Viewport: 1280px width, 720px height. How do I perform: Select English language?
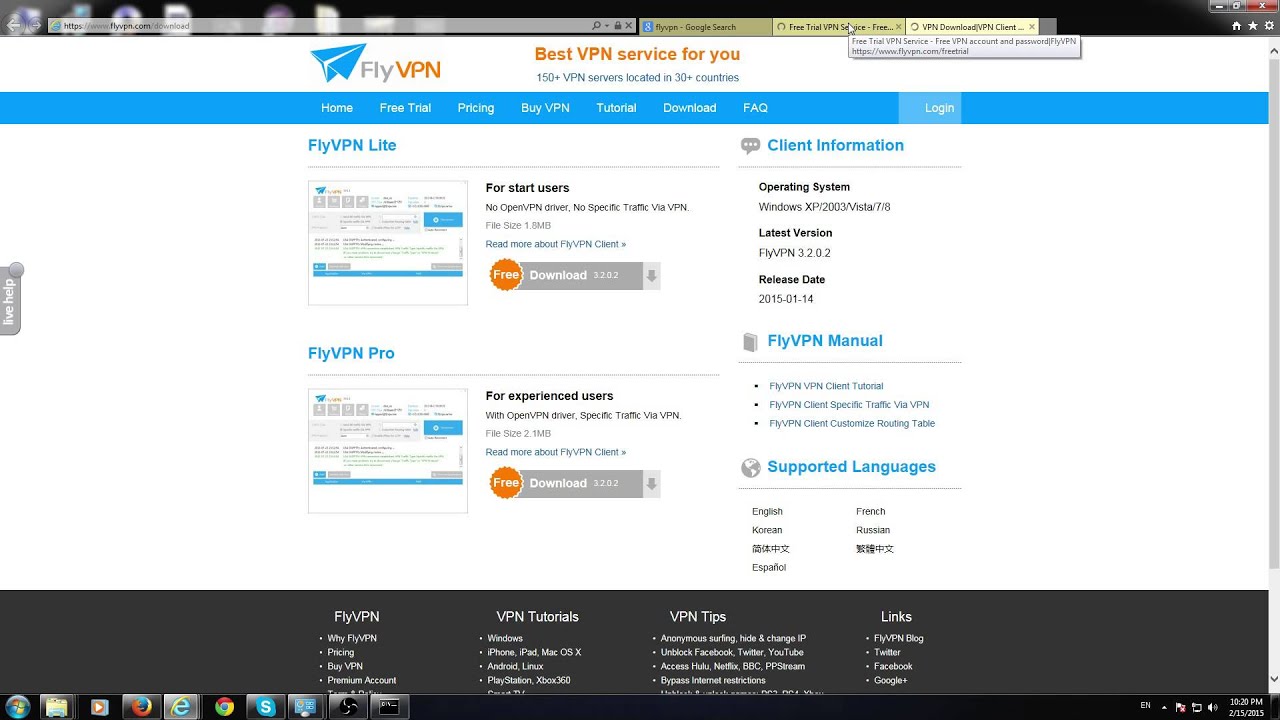(767, 511)
